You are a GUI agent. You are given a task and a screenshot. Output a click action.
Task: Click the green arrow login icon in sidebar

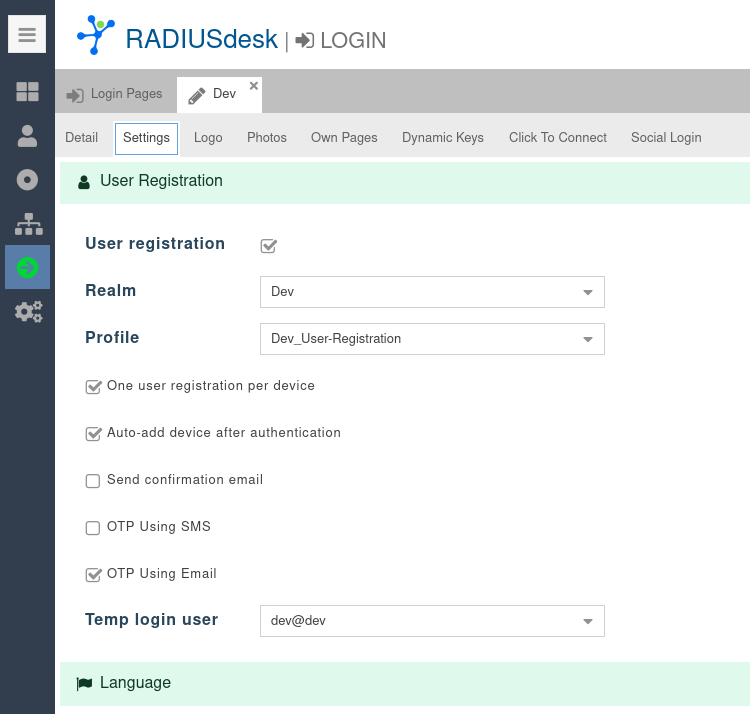[x=27, y=267]
